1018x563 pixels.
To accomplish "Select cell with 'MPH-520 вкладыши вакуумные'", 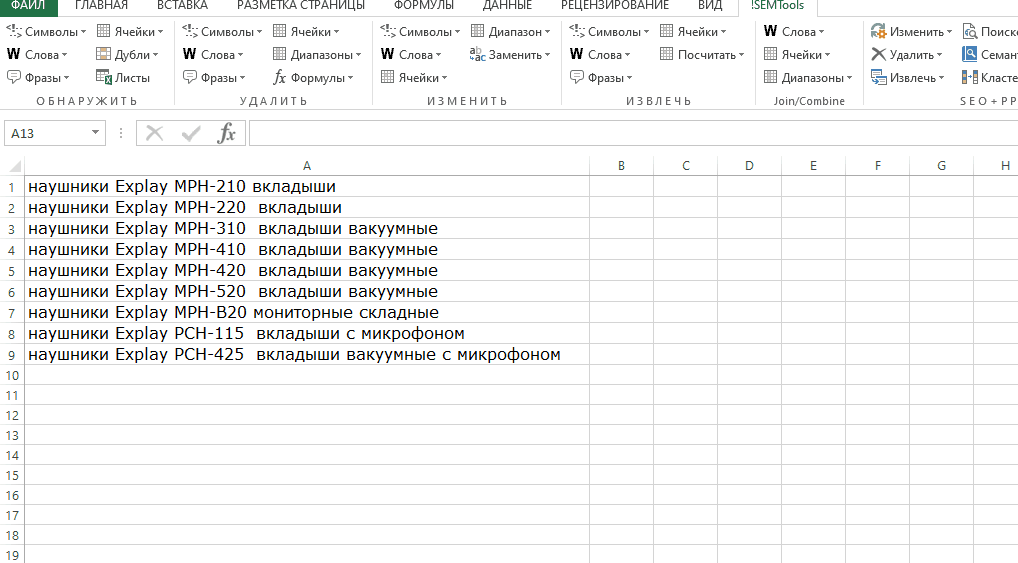I will coord(307,292).
